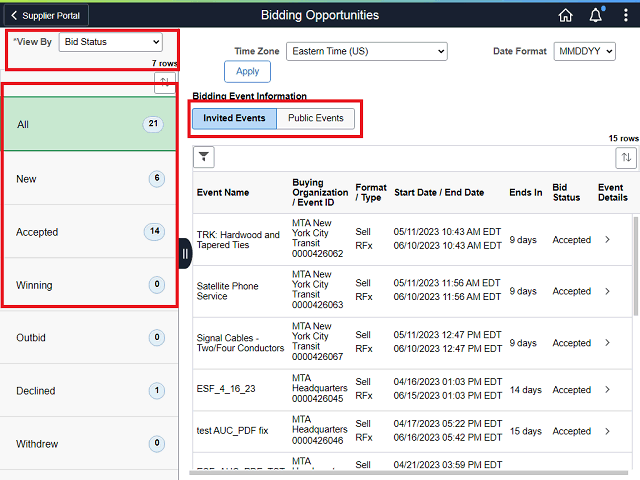
Task: Open details for ESF_4_16_23 event
Action: pyautogui.click(x=607, y=390)
